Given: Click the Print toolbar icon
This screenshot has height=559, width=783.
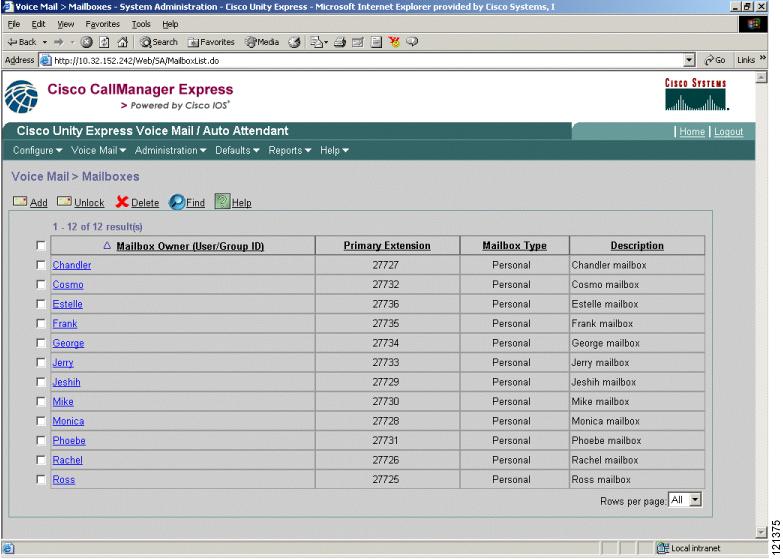Looking at the screenshot, I should pos(340,42).
